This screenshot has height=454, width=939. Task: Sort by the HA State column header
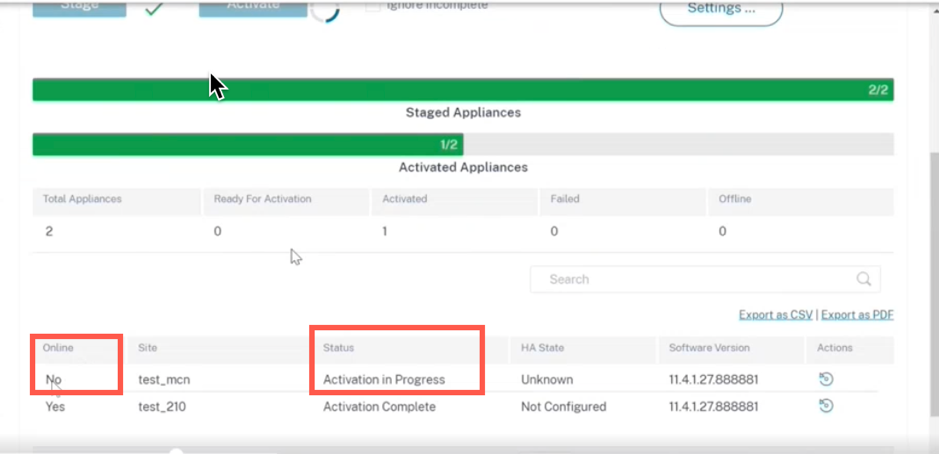[x=542, y=347]
